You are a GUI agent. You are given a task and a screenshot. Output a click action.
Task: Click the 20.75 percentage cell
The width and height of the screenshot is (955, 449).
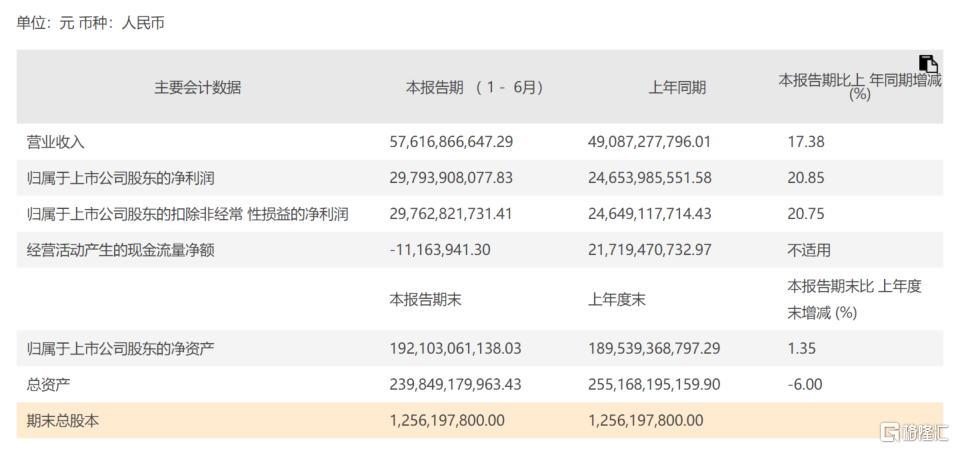(x=806, y=214)
